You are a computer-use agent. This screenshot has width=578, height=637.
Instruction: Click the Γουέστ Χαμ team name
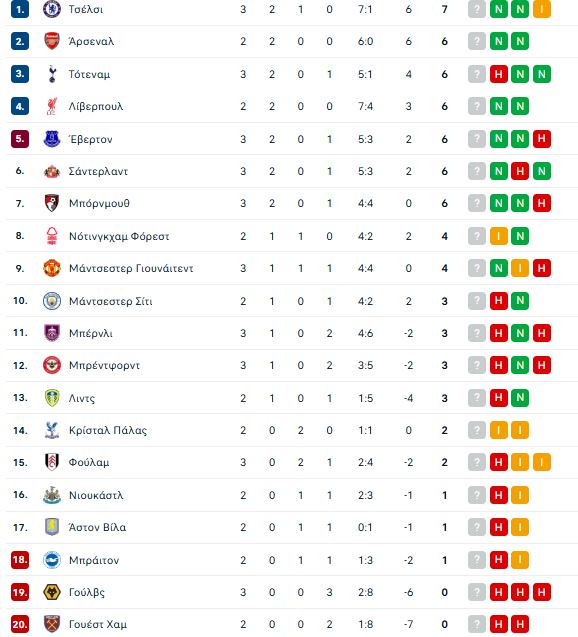coord(98,624)
